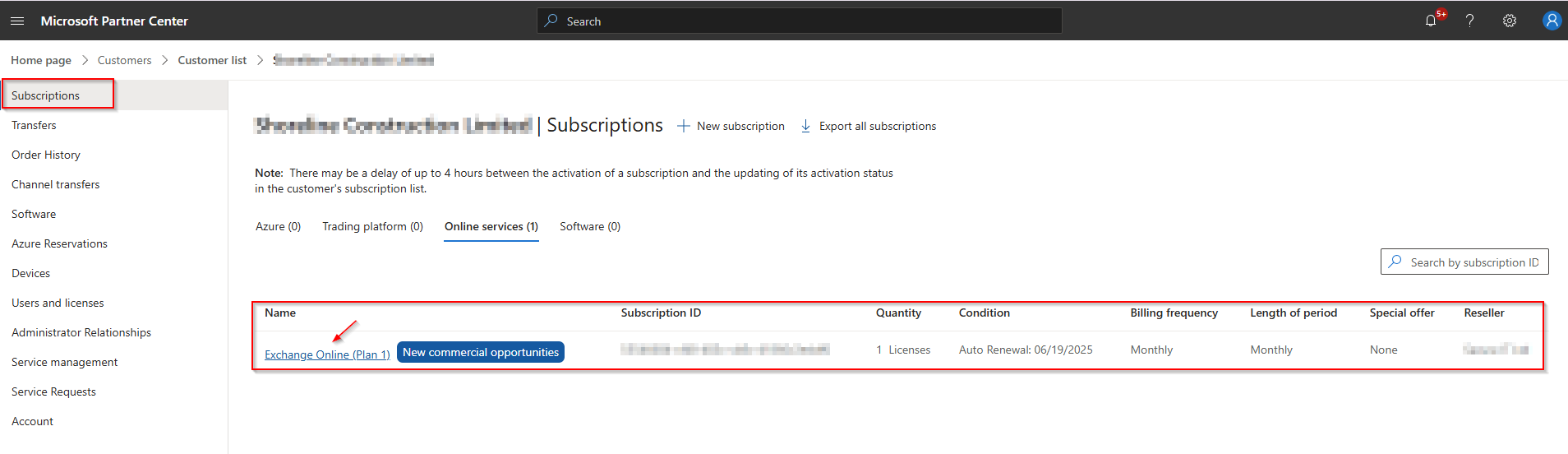Open Order History in the sidebar

46,155
